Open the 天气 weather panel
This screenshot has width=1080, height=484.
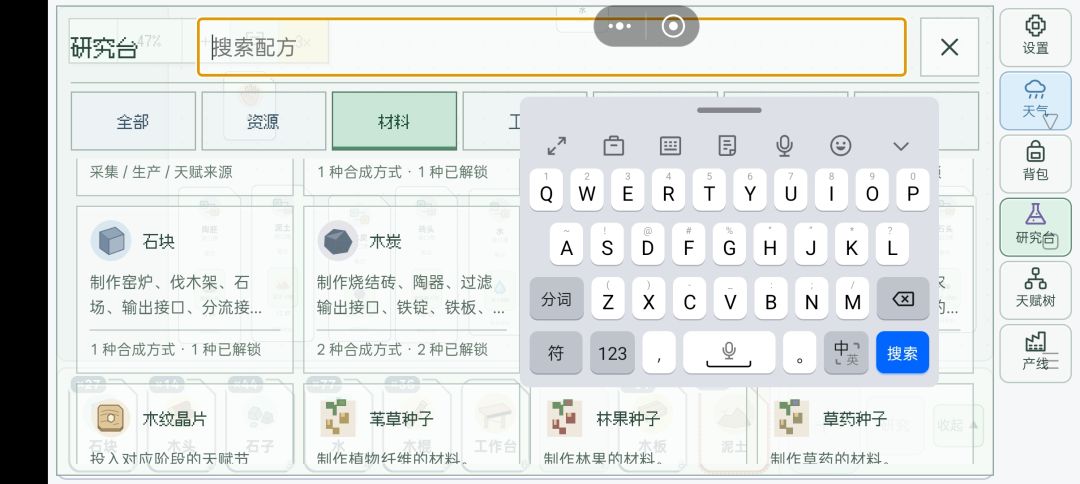tap(1035, 101)
